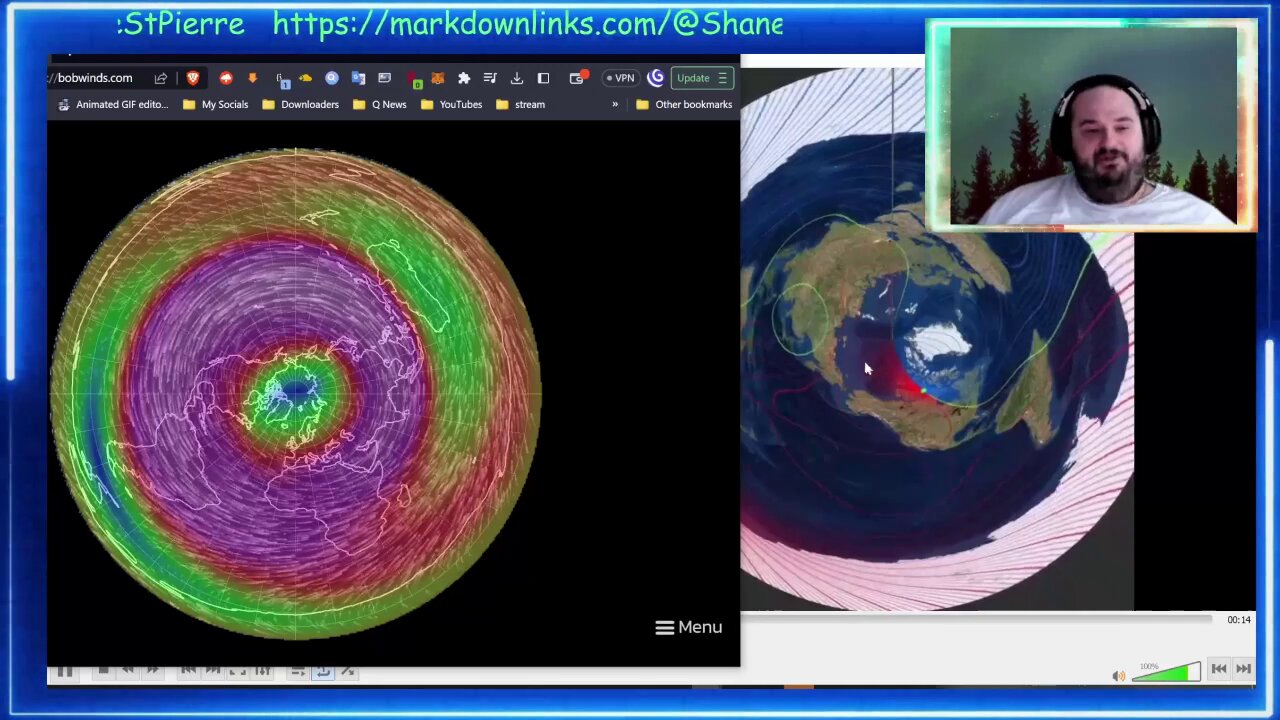The image size is (1280, 720).
Task: Open the YouTubes bookmark folder
Action: point(451,104)
